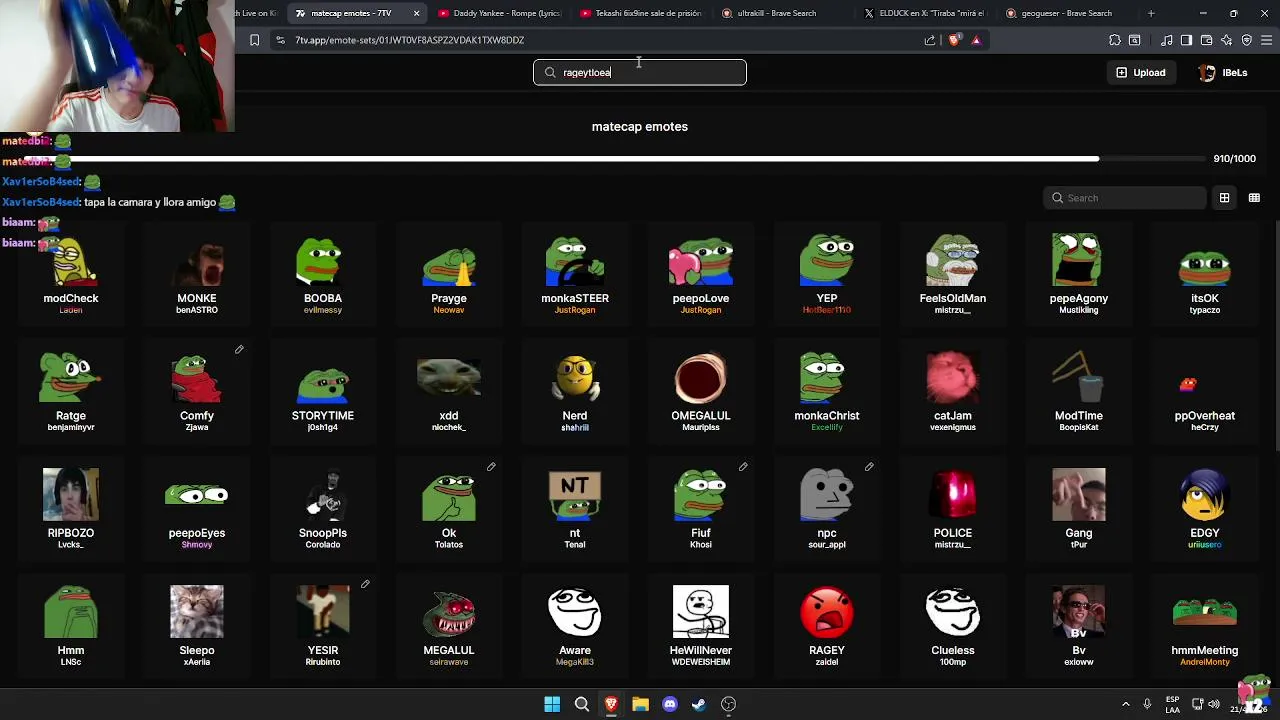Open the xdd emote
The height and width of the screenshot is (720, 1280).
pyautogui.click(x=449, y=392)
